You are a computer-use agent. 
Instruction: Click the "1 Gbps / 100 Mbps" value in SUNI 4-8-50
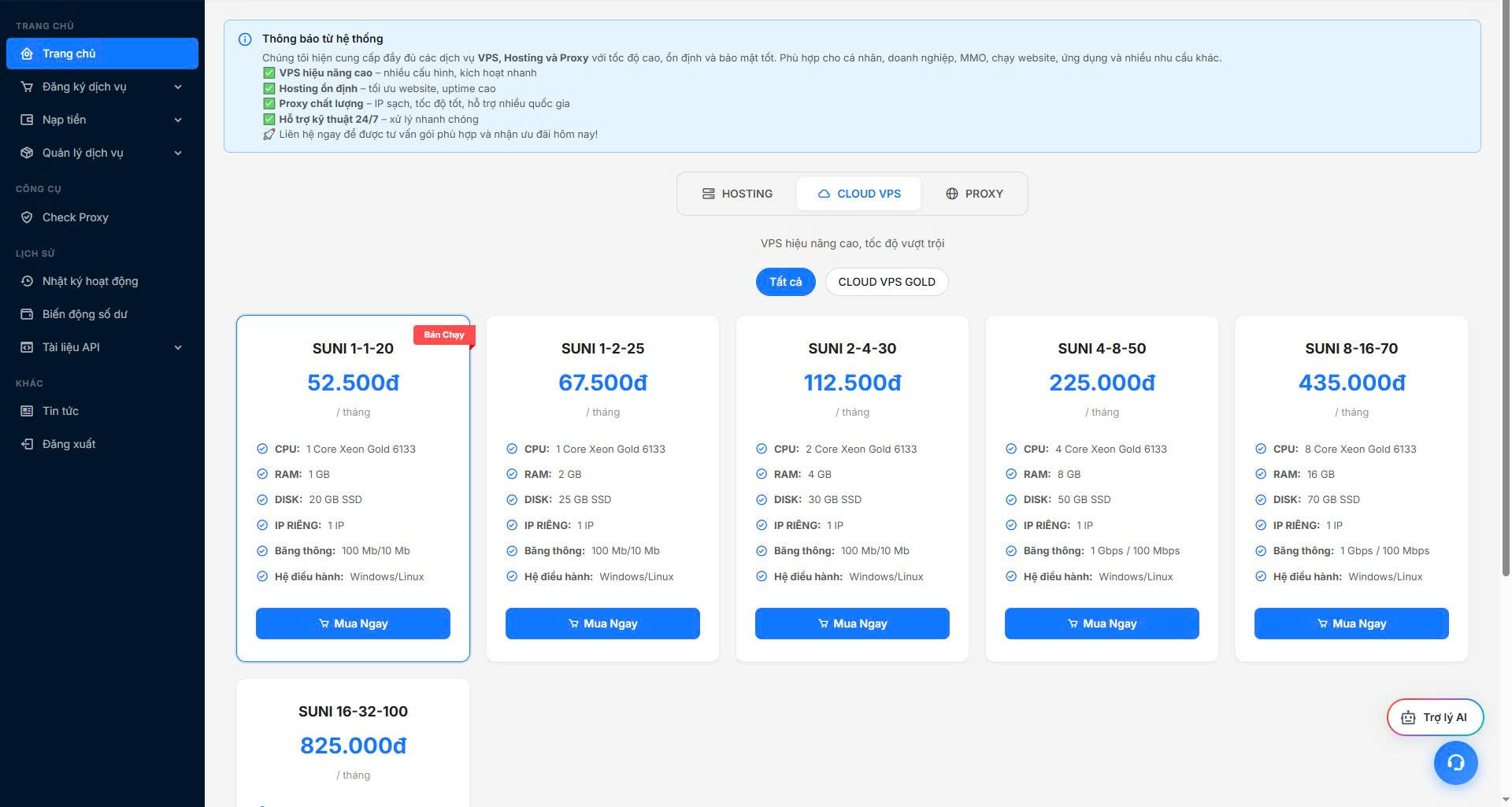click(1135, 551)
